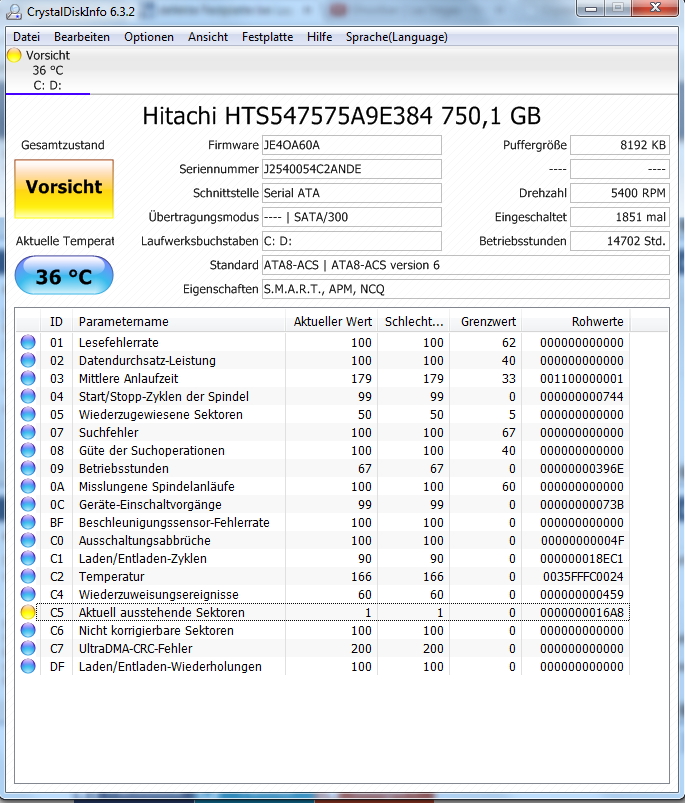Click blue icon for Geräte-Einschaltvorgänge
The width and height of the screenshot is (685, 803).
pos(28,504)
